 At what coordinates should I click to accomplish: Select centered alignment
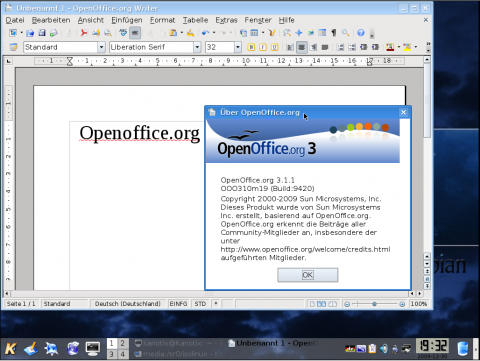[x=302, y=47]
